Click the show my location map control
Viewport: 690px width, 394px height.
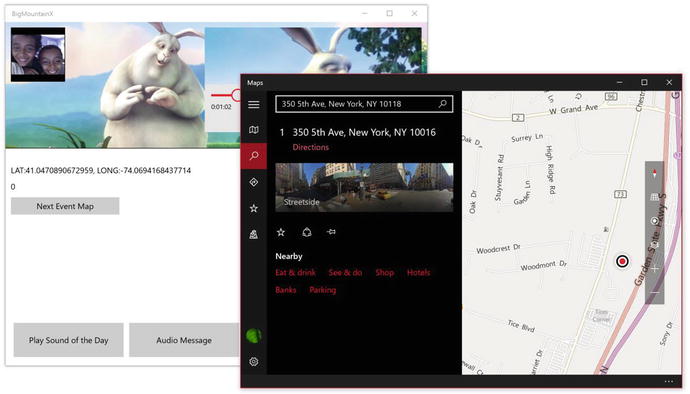pyautogui.click(x=654, y=221)
